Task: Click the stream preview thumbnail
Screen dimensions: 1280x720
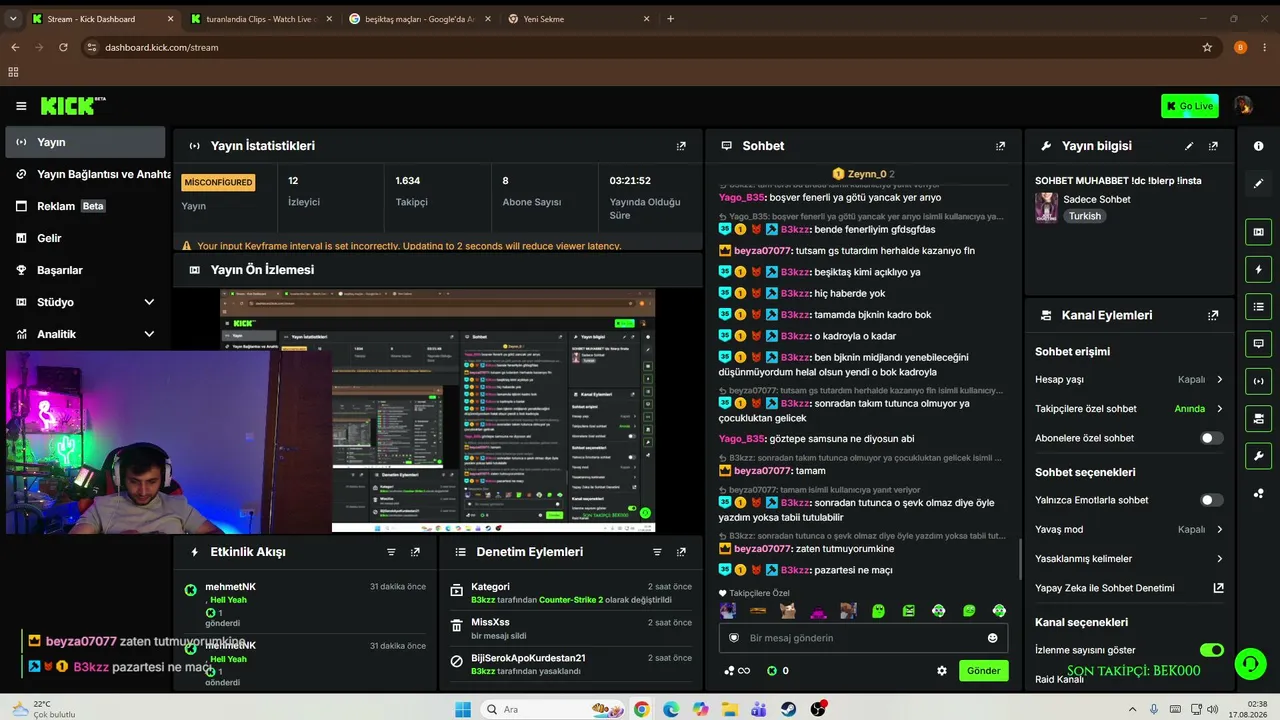Action: [x=437, y=411]
